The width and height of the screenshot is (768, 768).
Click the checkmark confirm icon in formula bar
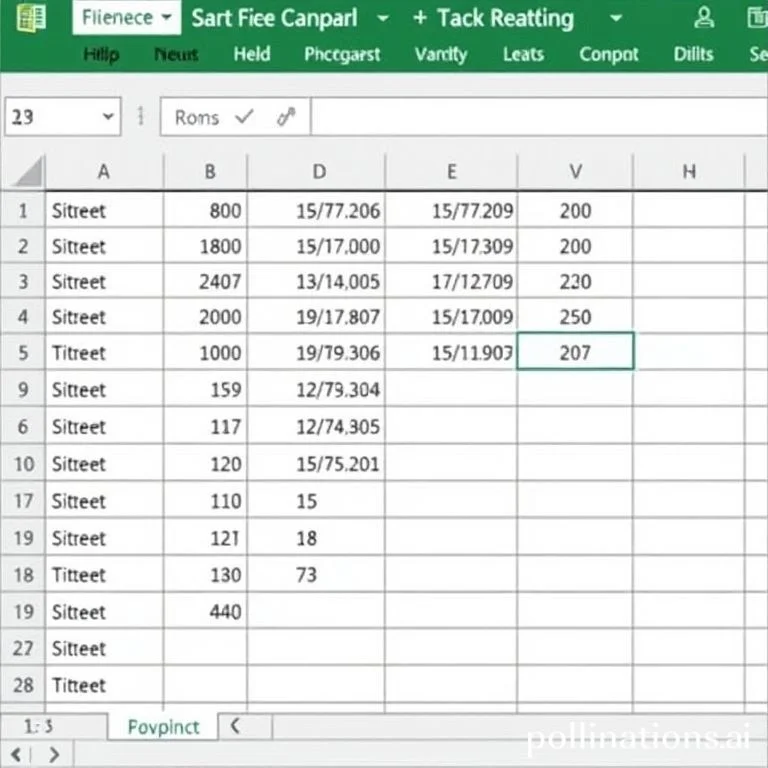tap(243, 117)
